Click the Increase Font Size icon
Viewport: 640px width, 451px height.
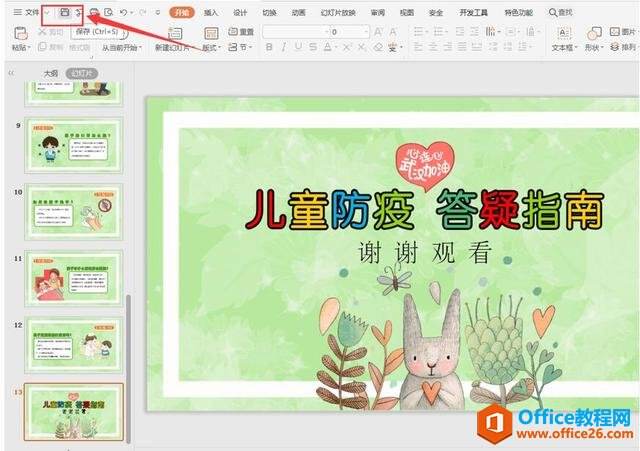378,31
